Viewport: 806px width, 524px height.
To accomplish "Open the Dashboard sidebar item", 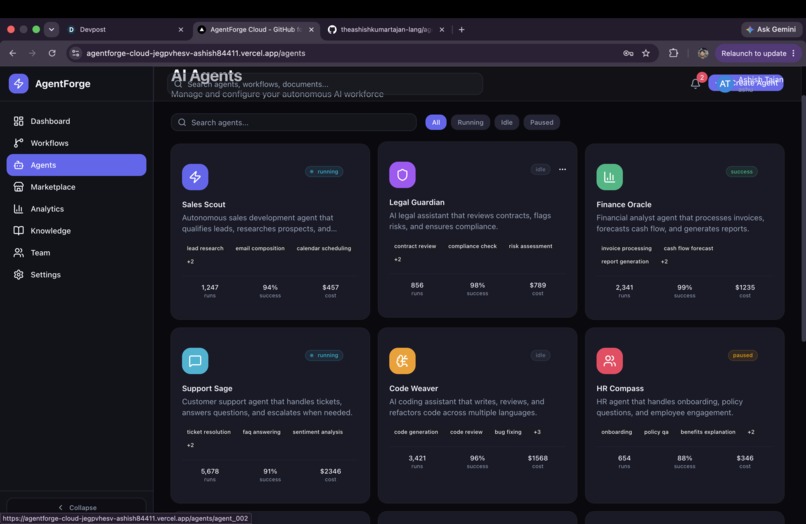I will point(76,121).
